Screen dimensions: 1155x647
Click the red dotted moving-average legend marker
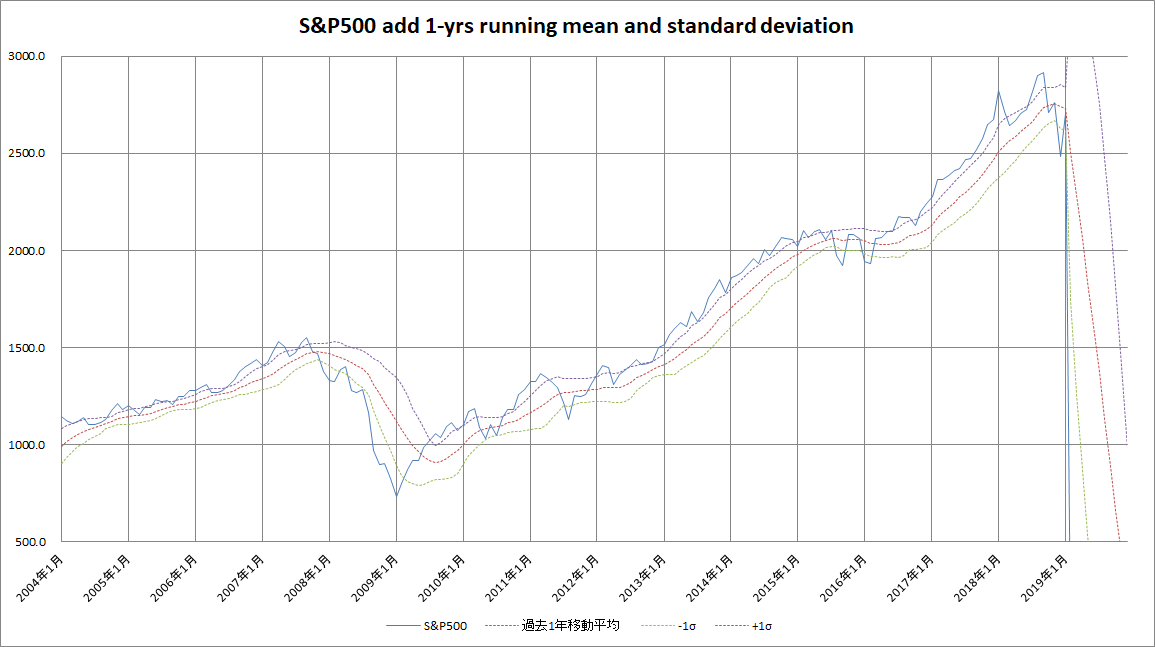pyautogui.click(x=502, y=626)
